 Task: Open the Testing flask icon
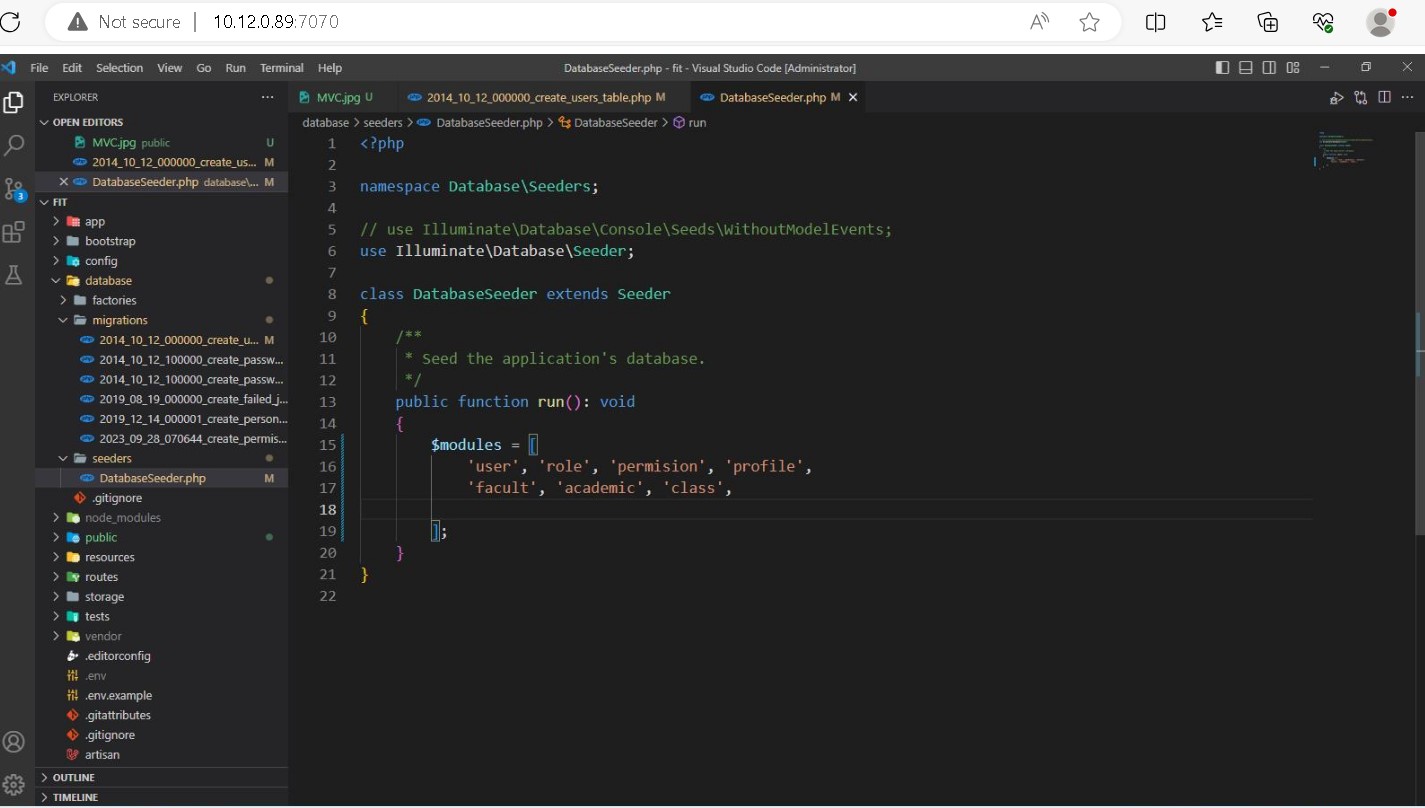(x=14, y=276)
